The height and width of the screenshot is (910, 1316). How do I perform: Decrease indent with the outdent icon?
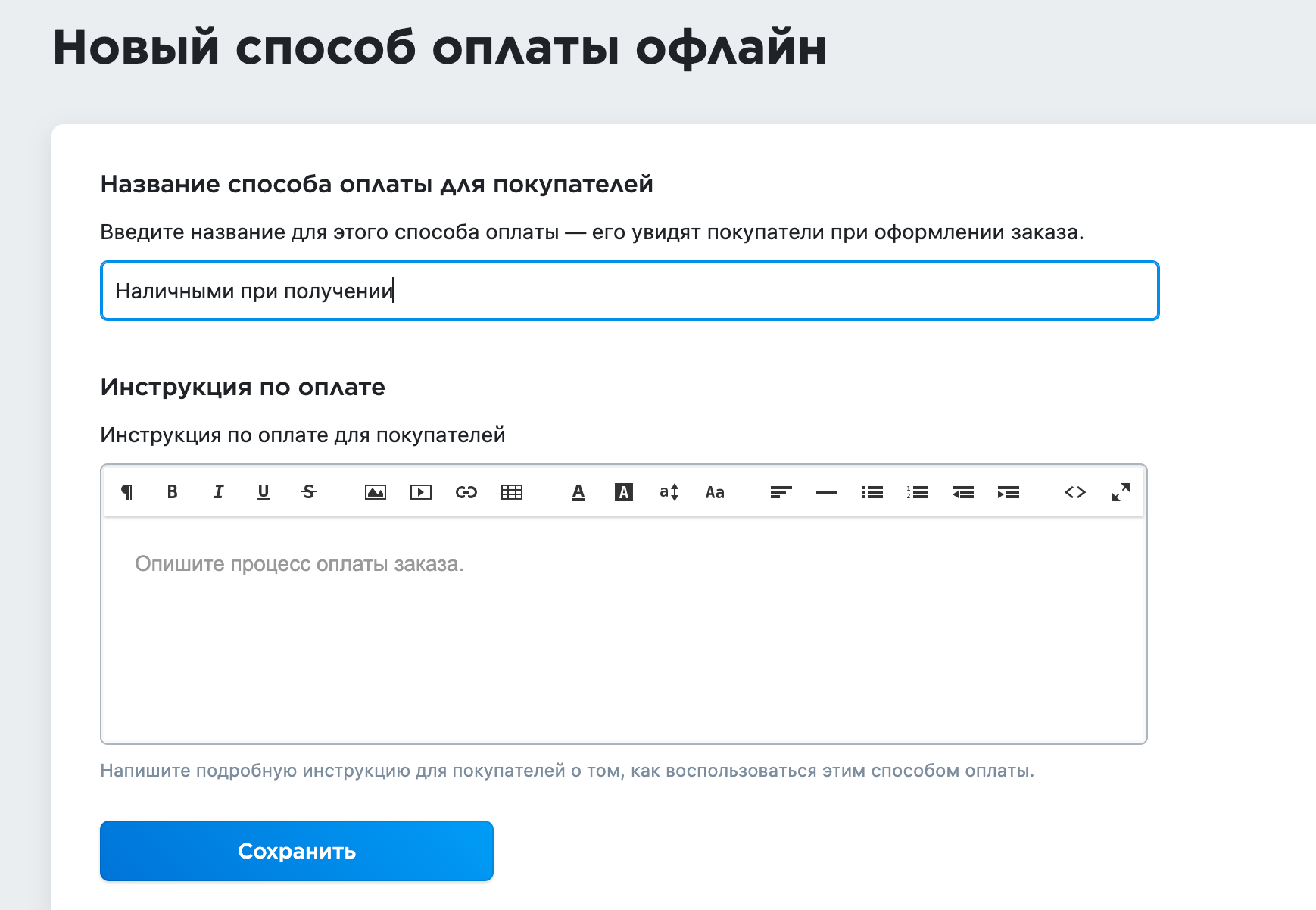click(963, 492)
